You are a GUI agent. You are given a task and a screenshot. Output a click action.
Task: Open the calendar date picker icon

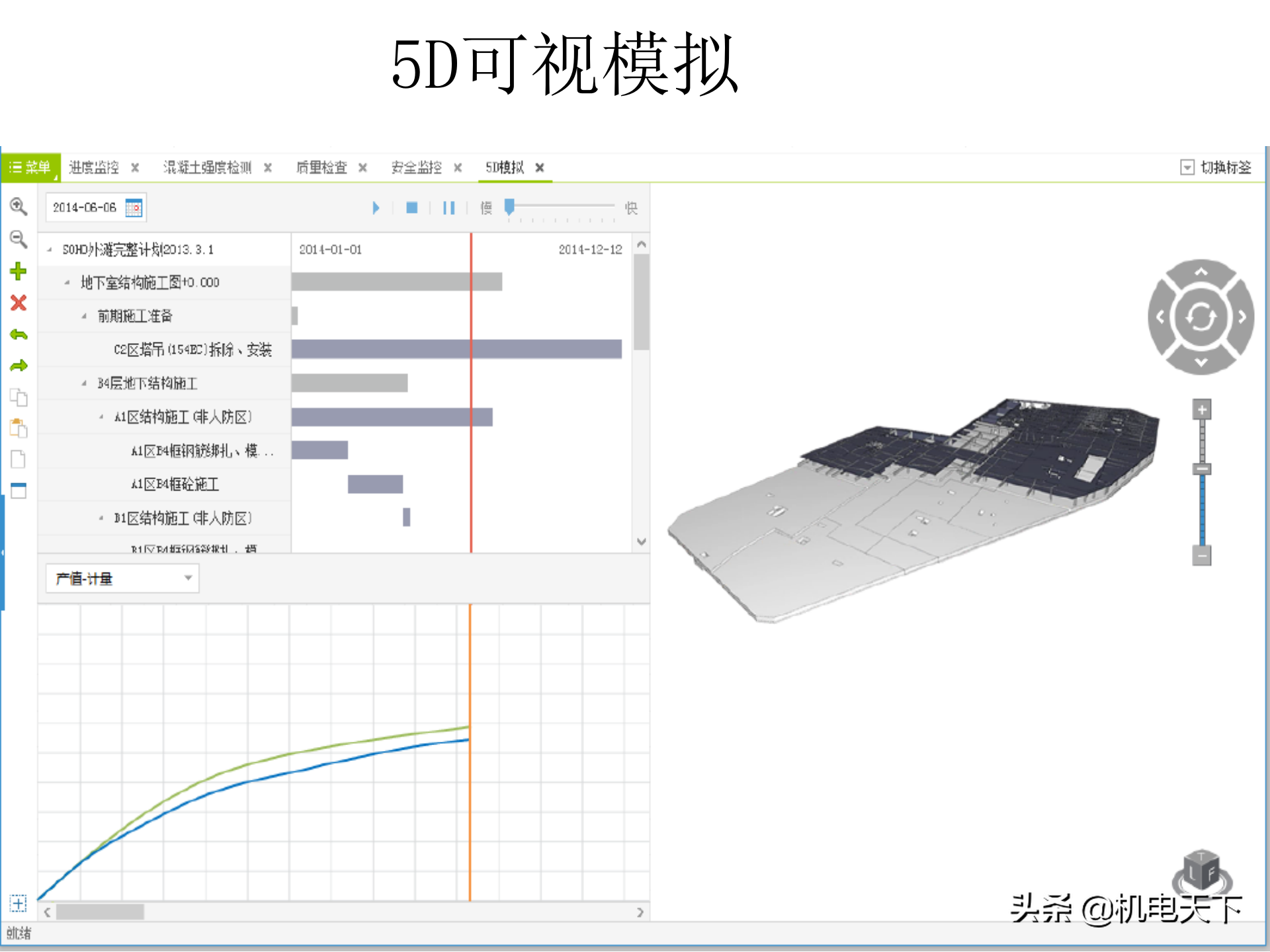[x=134, y=208]
